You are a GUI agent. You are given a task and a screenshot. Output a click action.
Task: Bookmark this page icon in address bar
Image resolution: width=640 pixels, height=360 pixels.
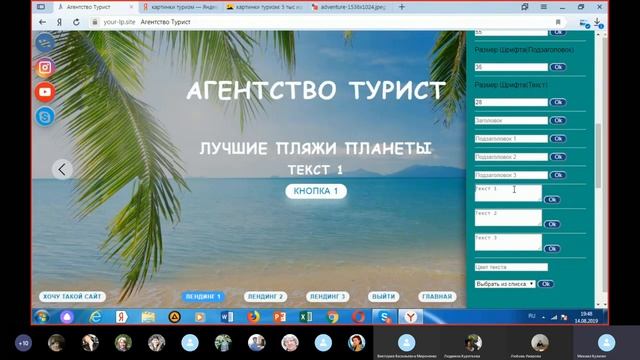(558, 22)
